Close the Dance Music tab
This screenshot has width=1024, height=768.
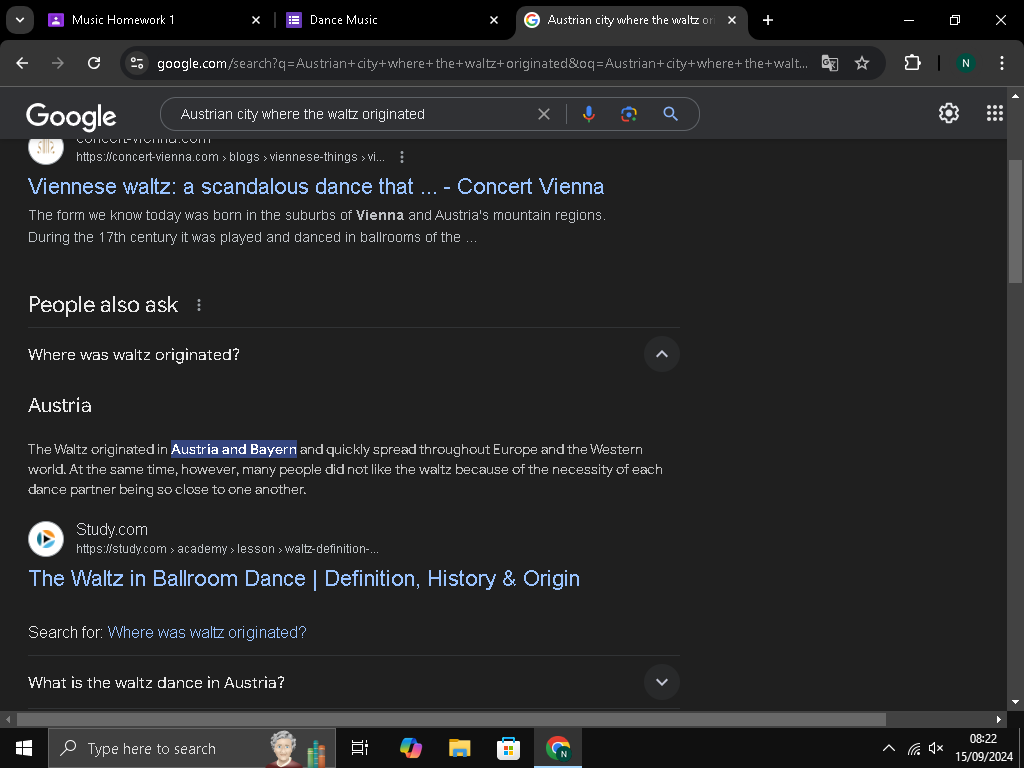494,20
